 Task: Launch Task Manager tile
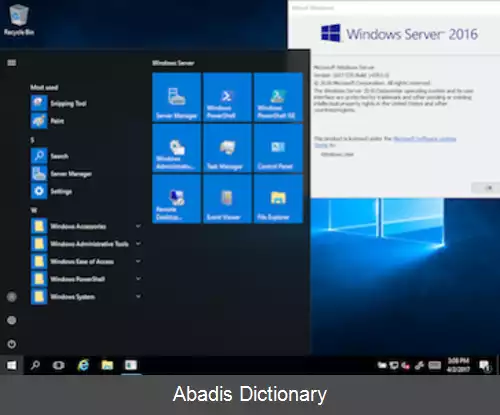(227, 148)
